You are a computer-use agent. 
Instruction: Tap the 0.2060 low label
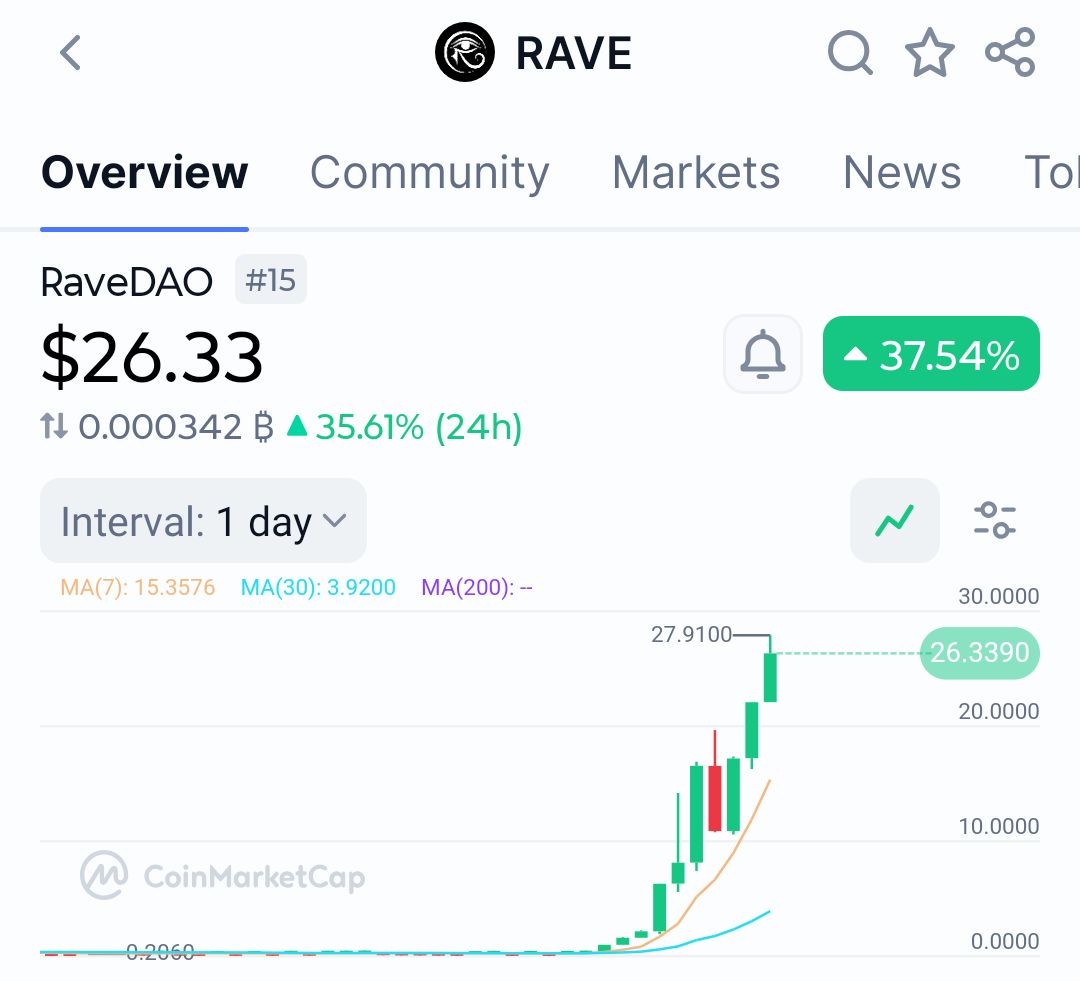[160, 951]
